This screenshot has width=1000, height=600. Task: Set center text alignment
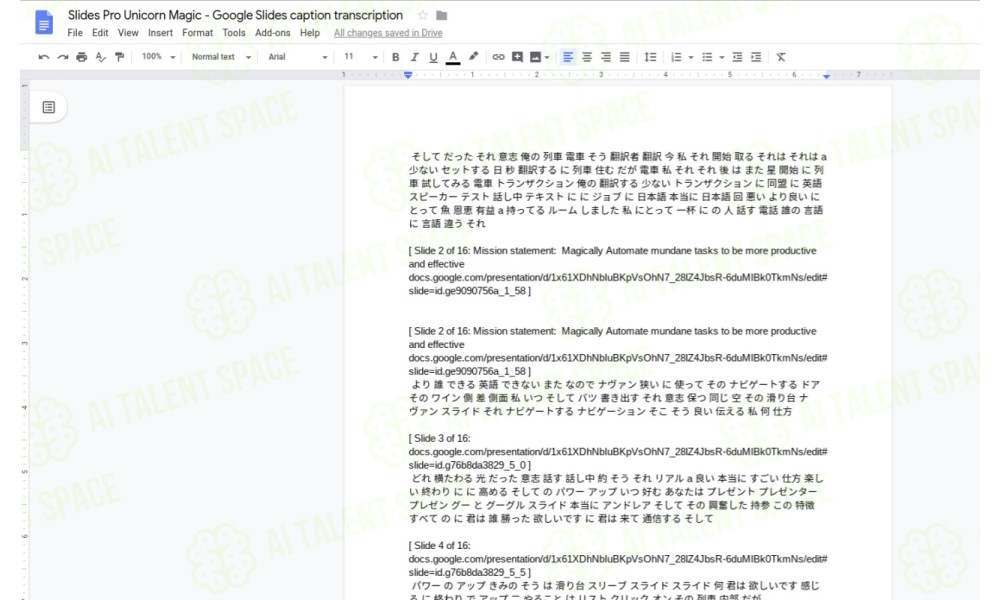click(587, 57)
